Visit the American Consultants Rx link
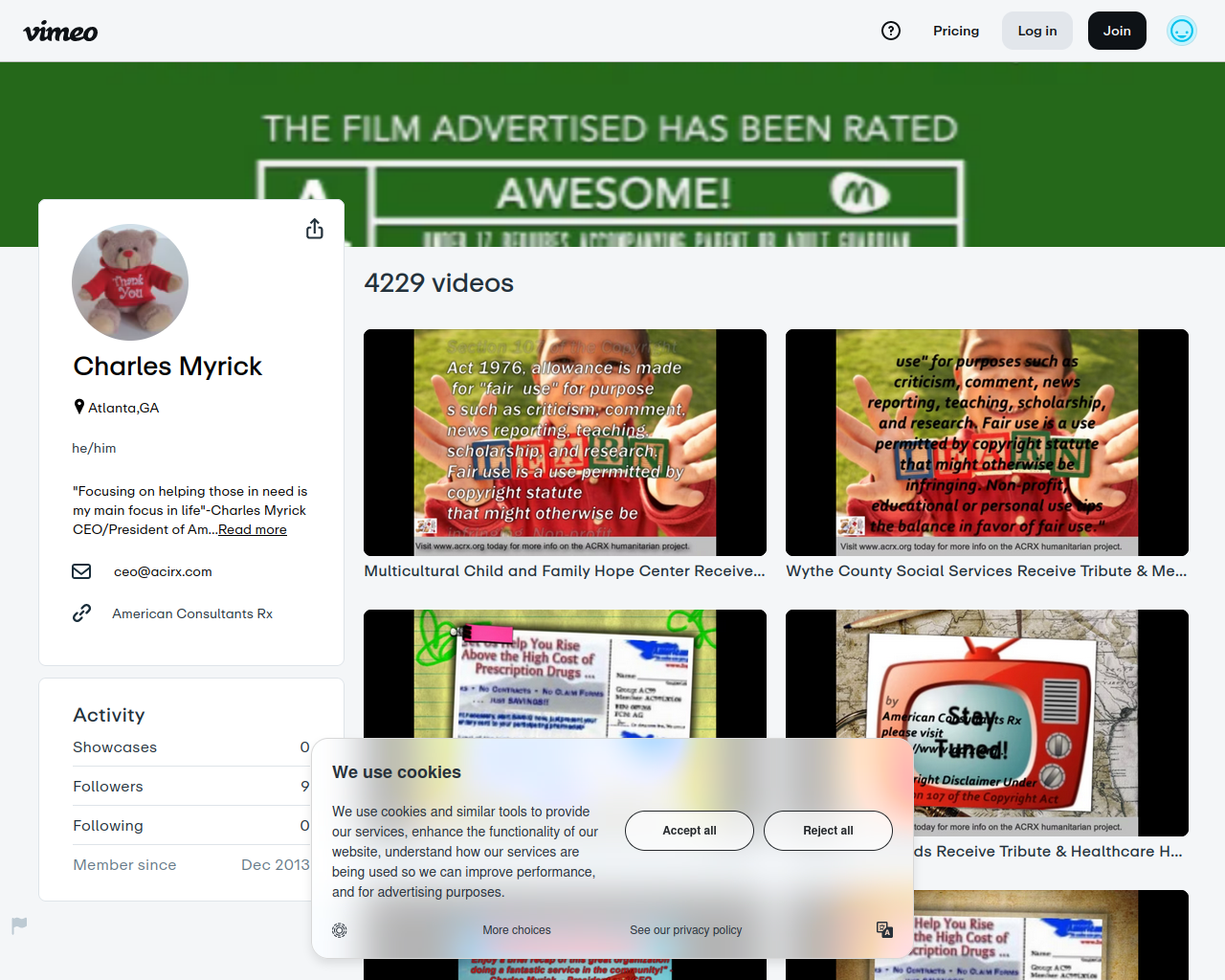Image resolution: width=1225 pixels, height=980 pixels. (x=192, y=613)
